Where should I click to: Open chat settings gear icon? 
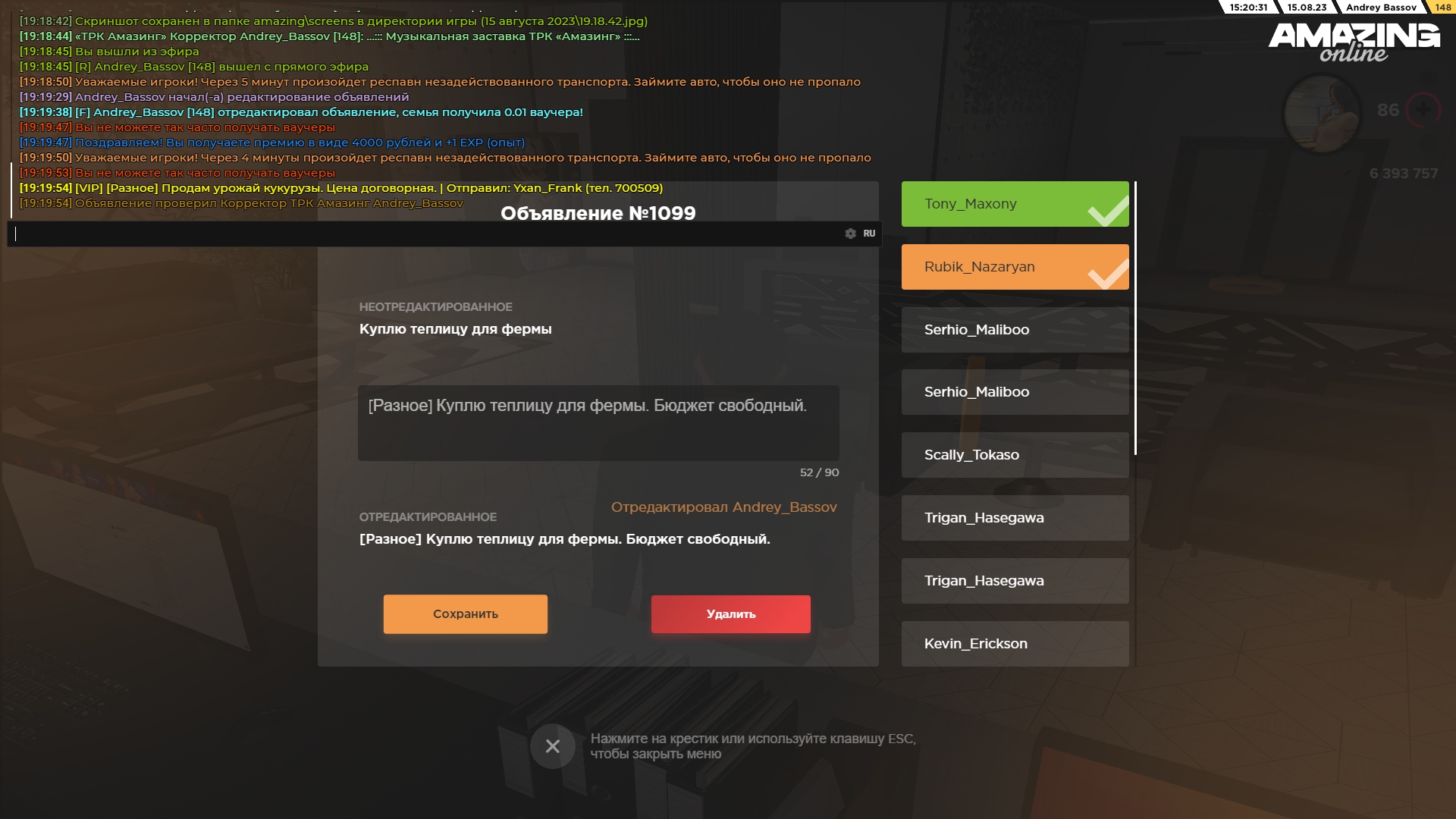tap(850, 234)
